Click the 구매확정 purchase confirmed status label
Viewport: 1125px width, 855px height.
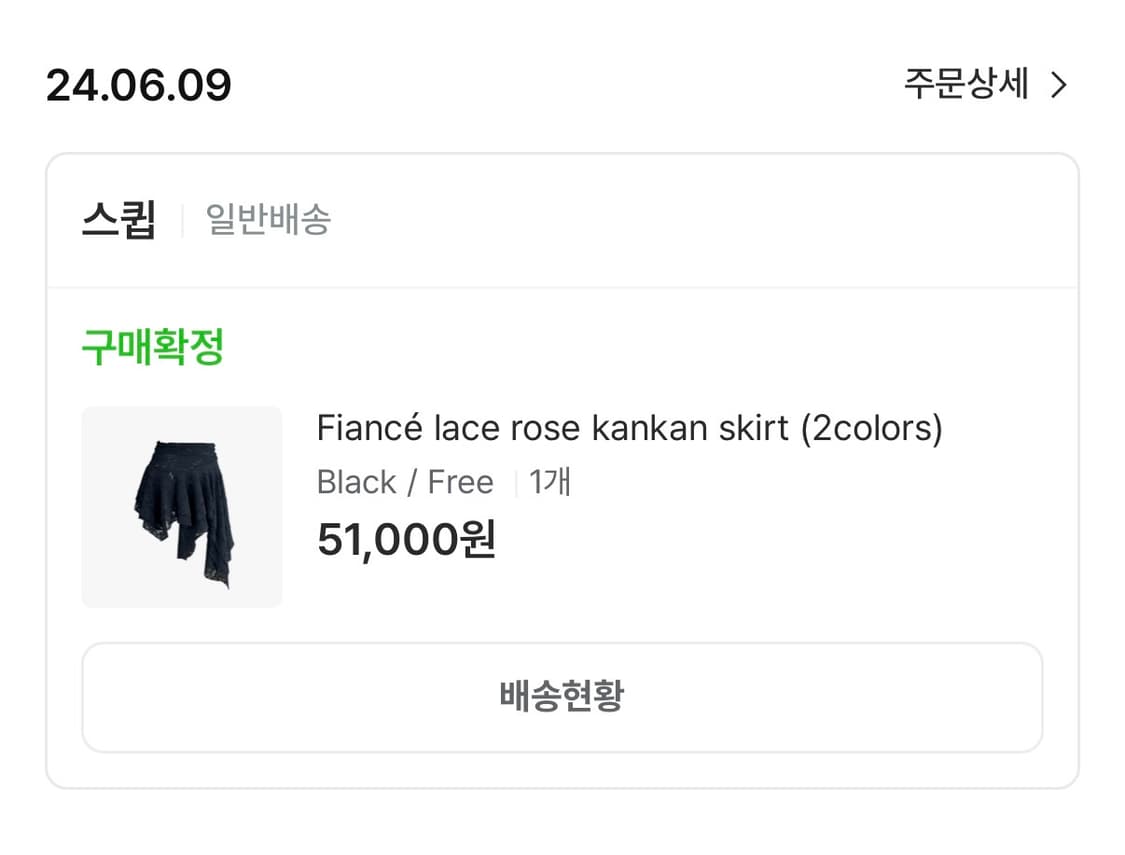[152, 346]
